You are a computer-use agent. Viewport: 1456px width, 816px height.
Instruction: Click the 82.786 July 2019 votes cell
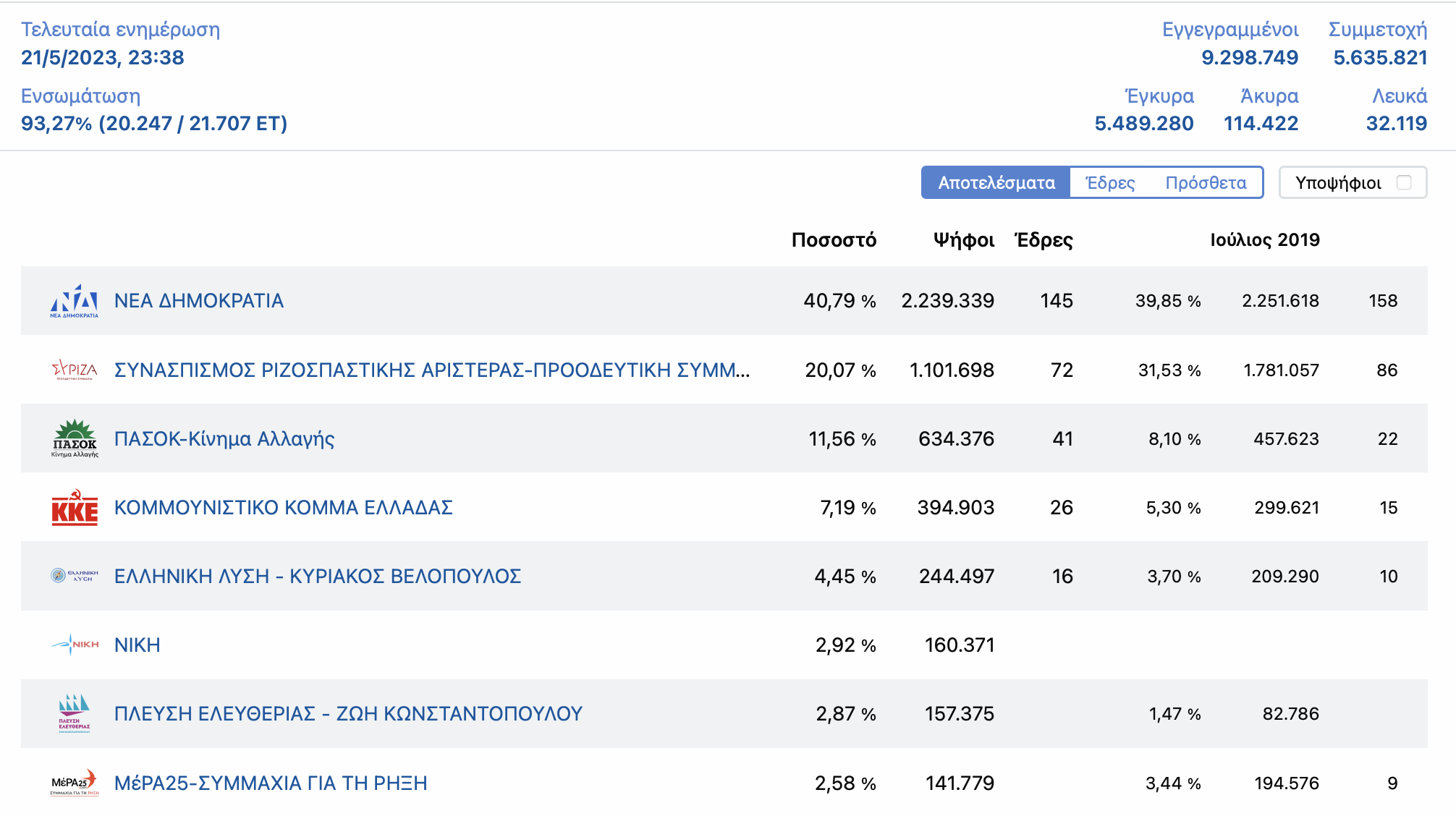pos(1291,714)
